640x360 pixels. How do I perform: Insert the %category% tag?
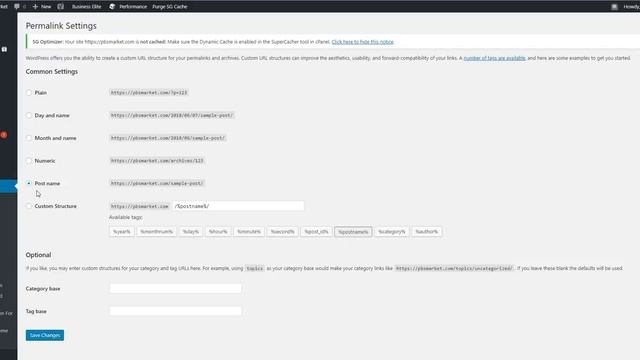[392, 231]
